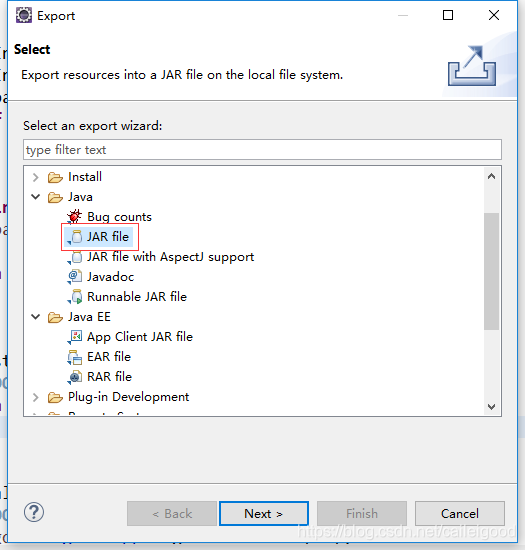Screen dimensions: 525x550
Task: Expand the Plug-in Development folder
Action: click(x=35, y=397)
